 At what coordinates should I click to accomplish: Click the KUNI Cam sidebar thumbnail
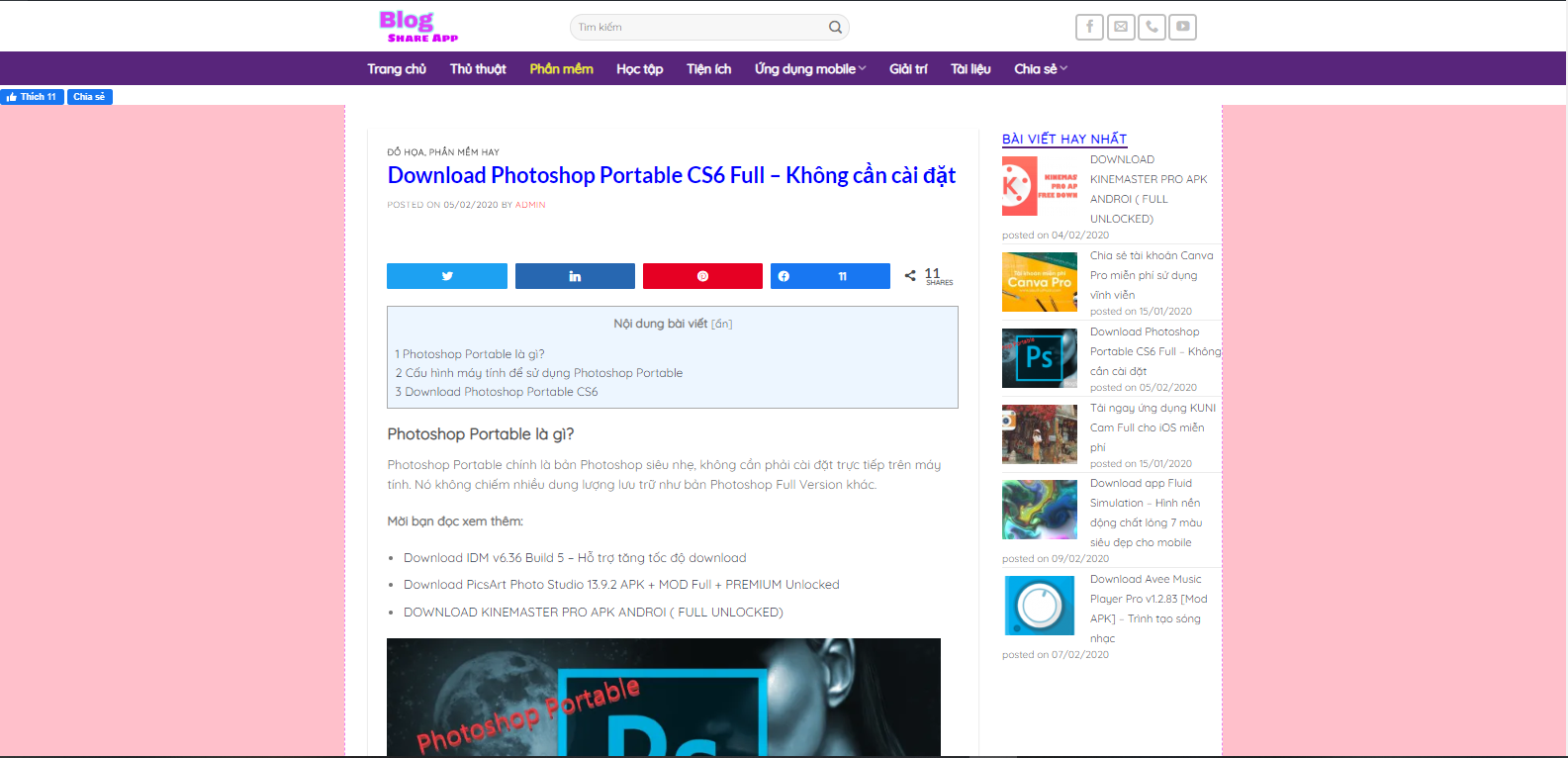(1040, 434)
